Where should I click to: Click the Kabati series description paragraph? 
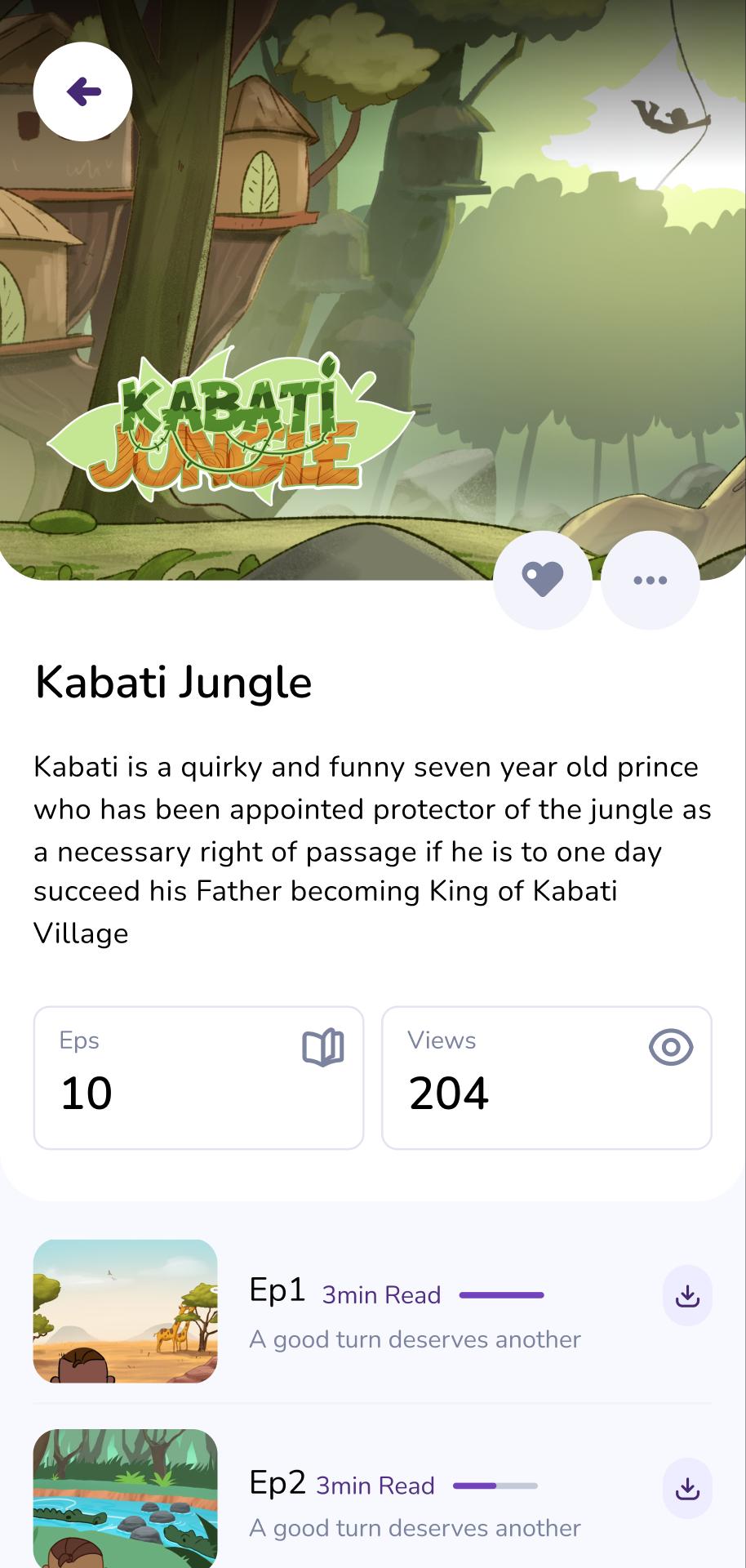pos(372,850)
